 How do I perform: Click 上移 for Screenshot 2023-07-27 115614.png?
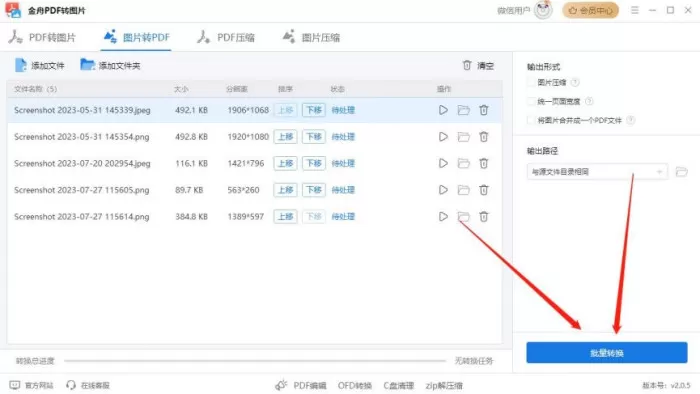point(285,216)
